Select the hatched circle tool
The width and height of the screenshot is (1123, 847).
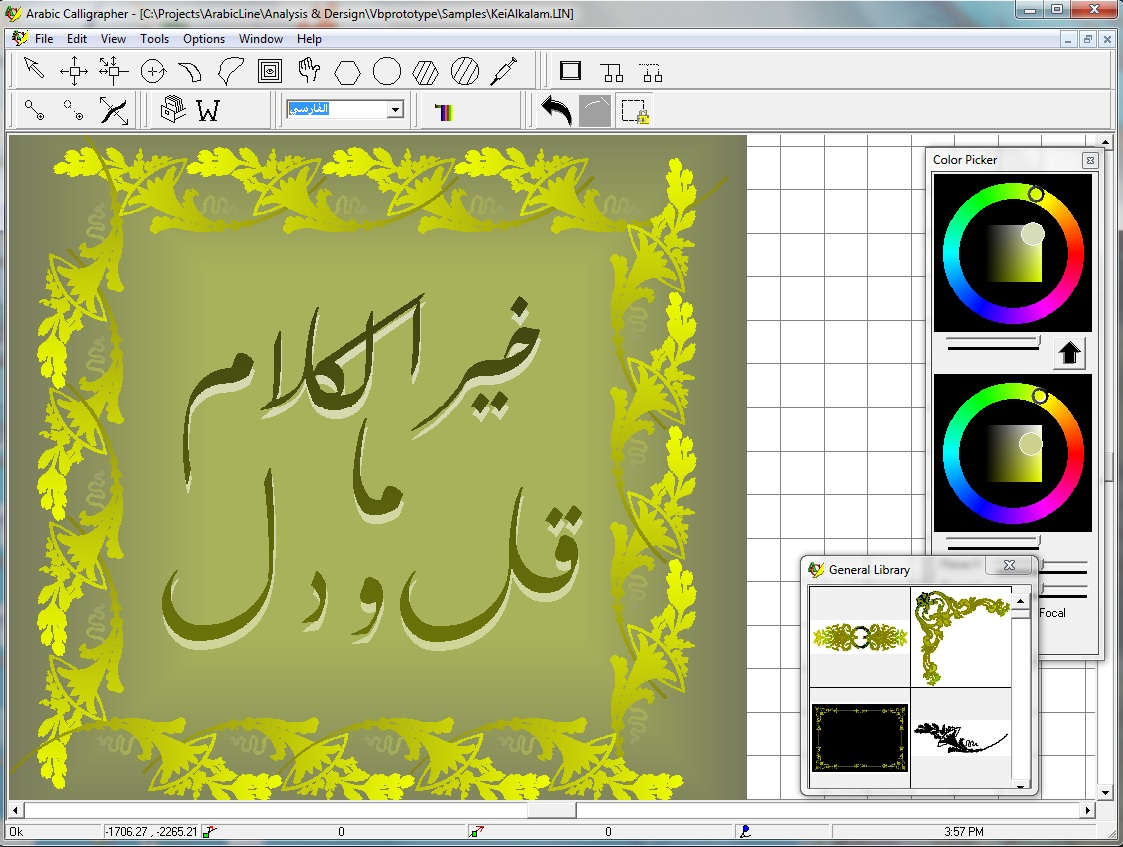tap(465, 71)
